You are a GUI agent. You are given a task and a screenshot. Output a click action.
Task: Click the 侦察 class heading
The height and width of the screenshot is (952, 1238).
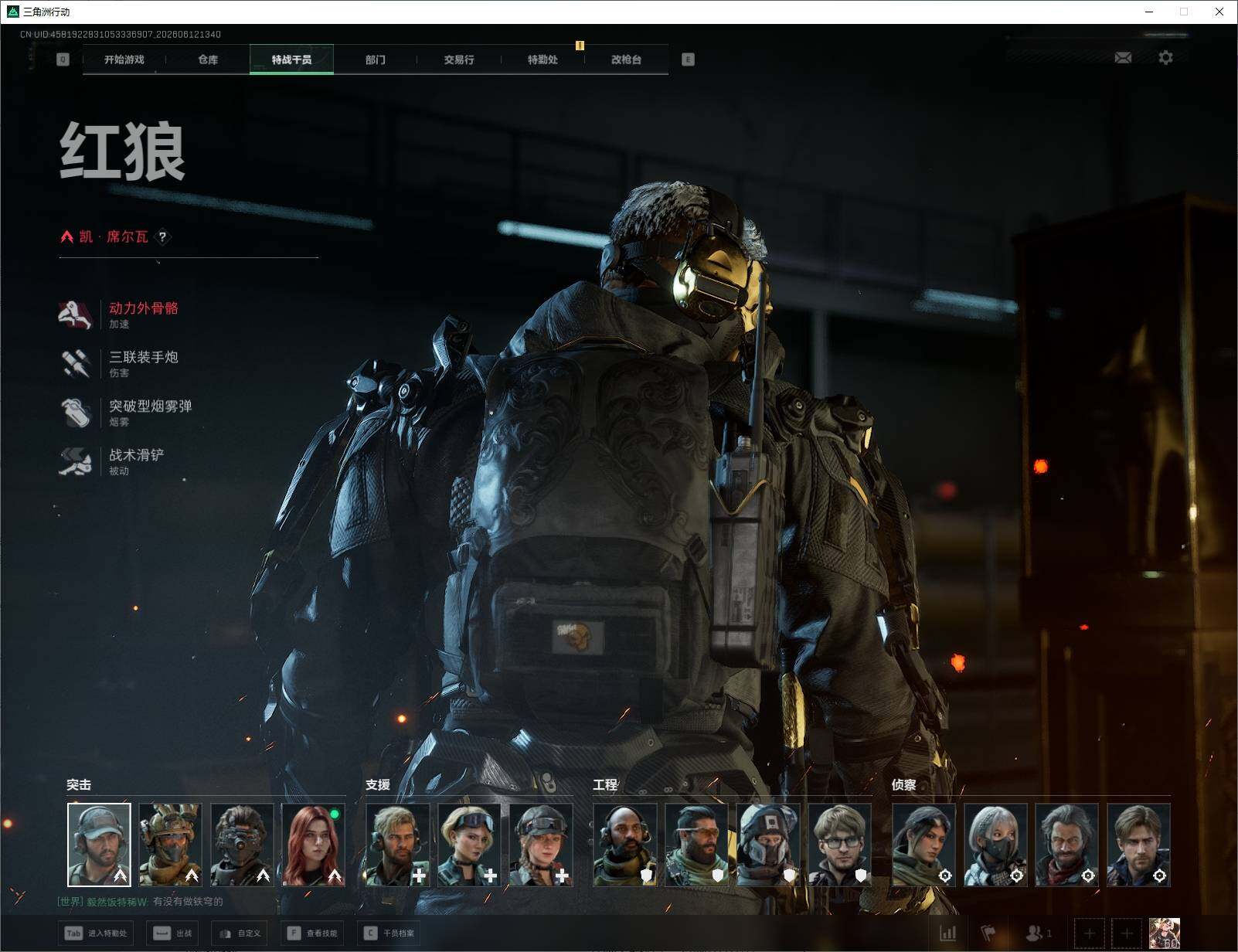click(903, 784)
